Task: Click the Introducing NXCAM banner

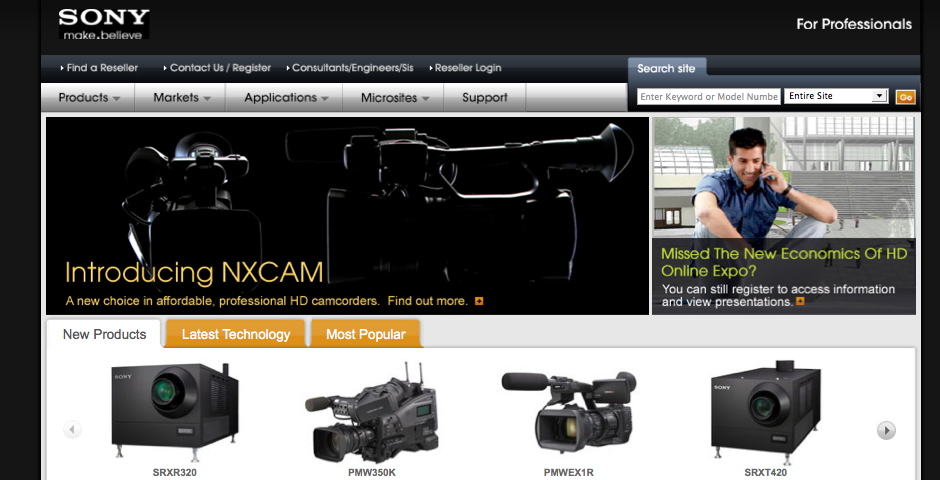Action: coord(347,216)
